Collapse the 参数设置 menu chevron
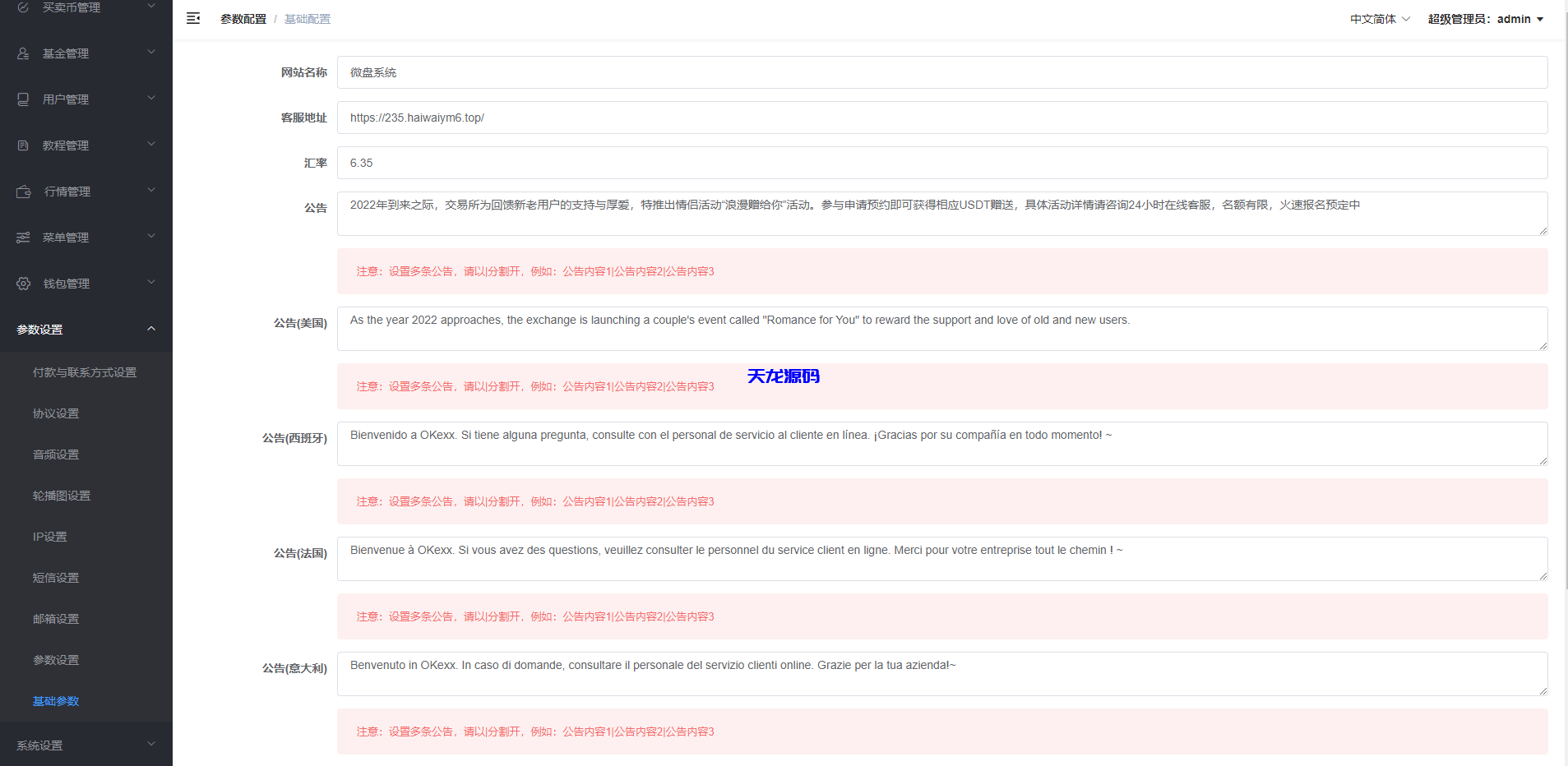1568x766 pixels. (151, 329)
